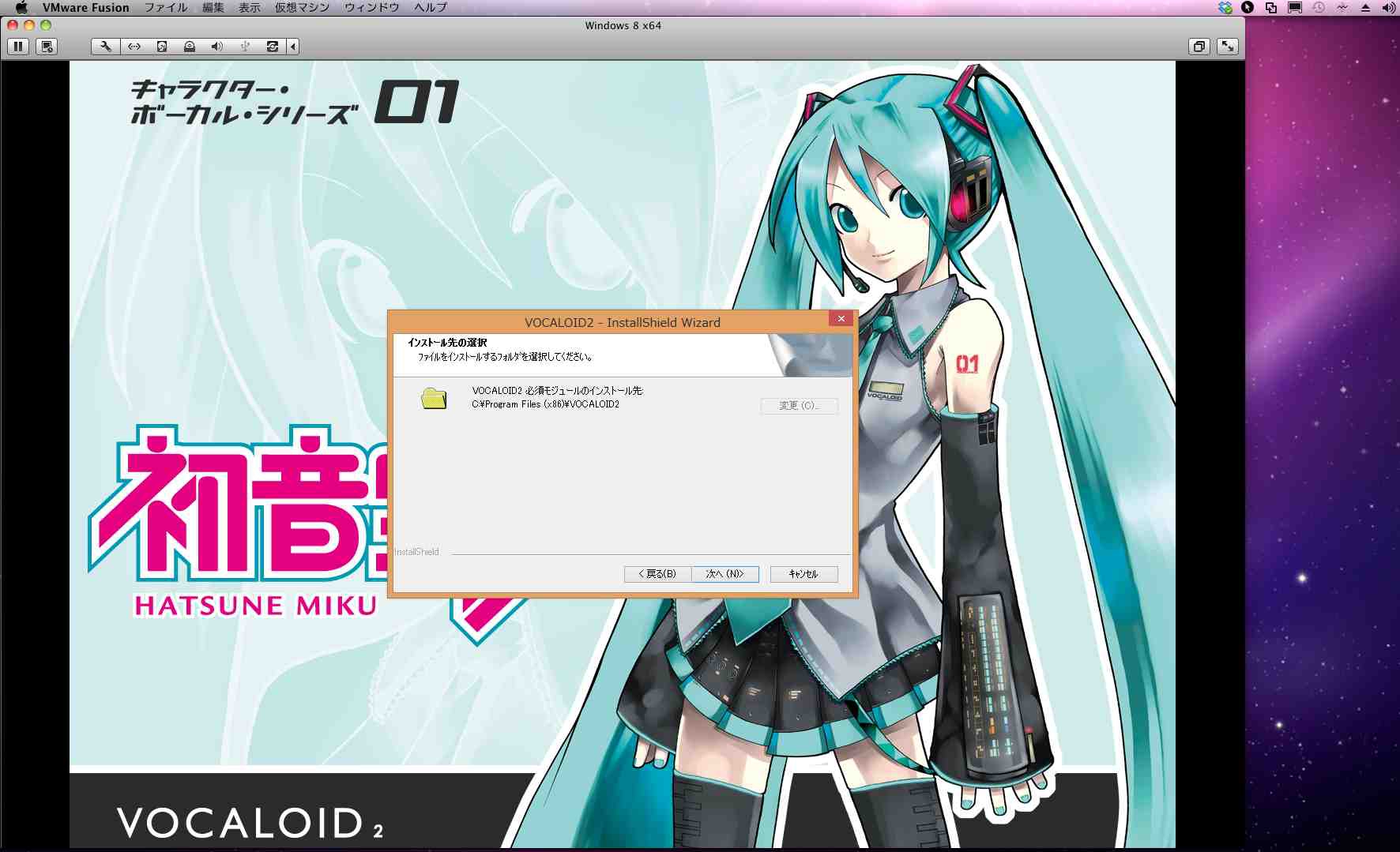Click the yellow folder icon in the installer
1400x852 pixels.
click(434, 399)
